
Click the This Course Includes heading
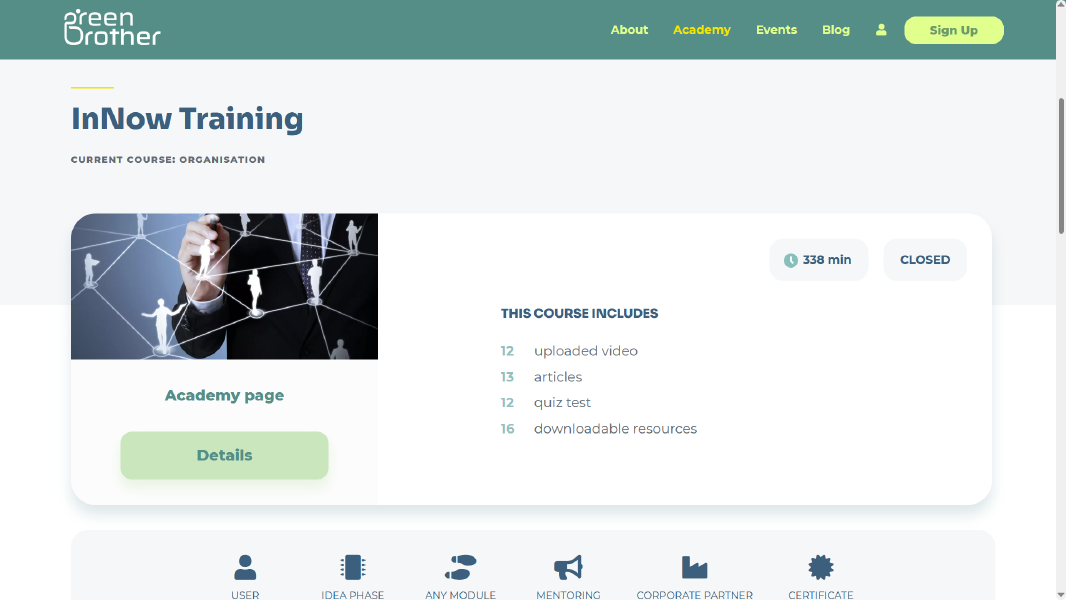pyautogui.click(x=579, y=314)
